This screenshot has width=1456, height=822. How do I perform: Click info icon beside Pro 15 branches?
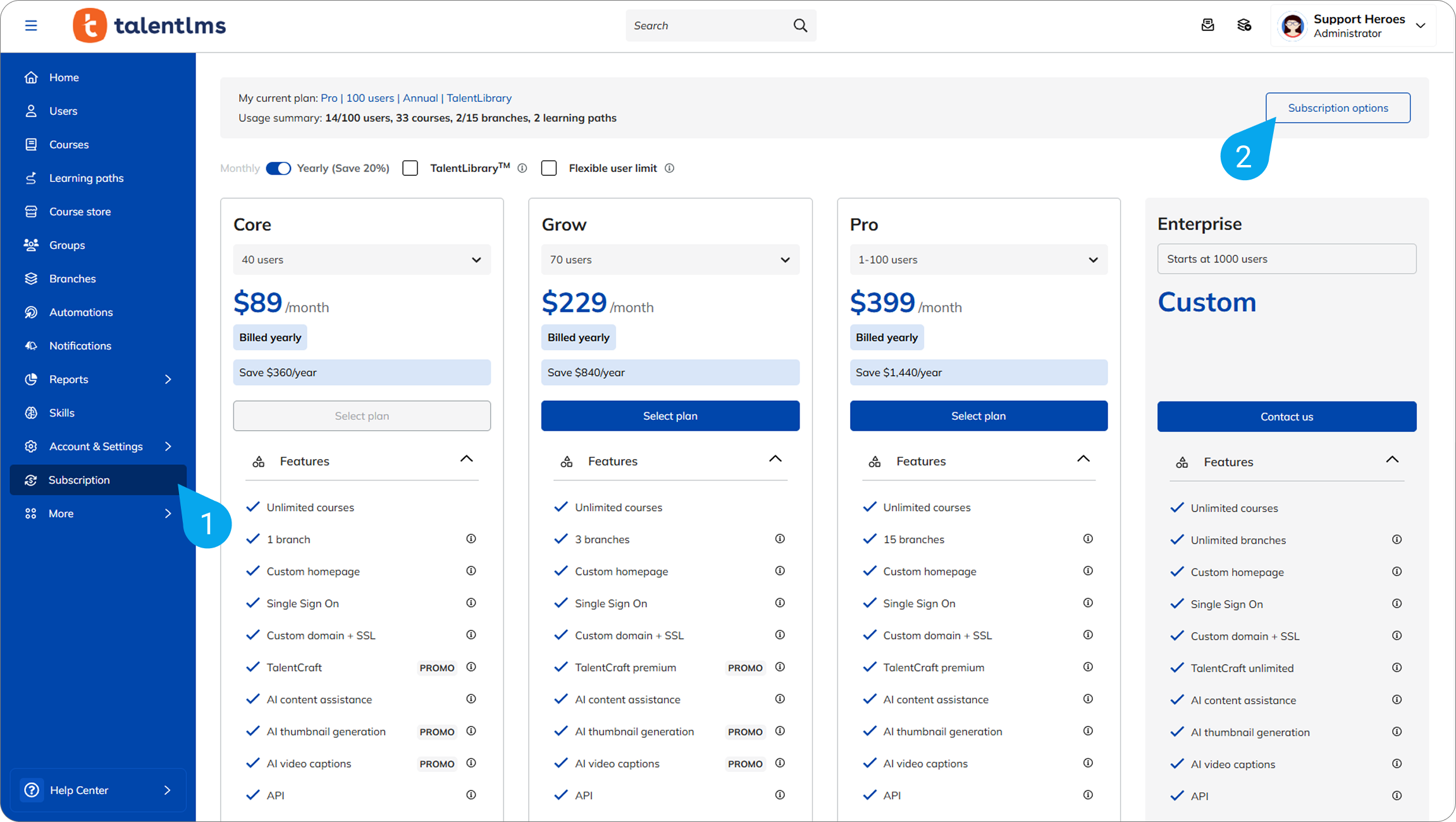point(1088,539)
